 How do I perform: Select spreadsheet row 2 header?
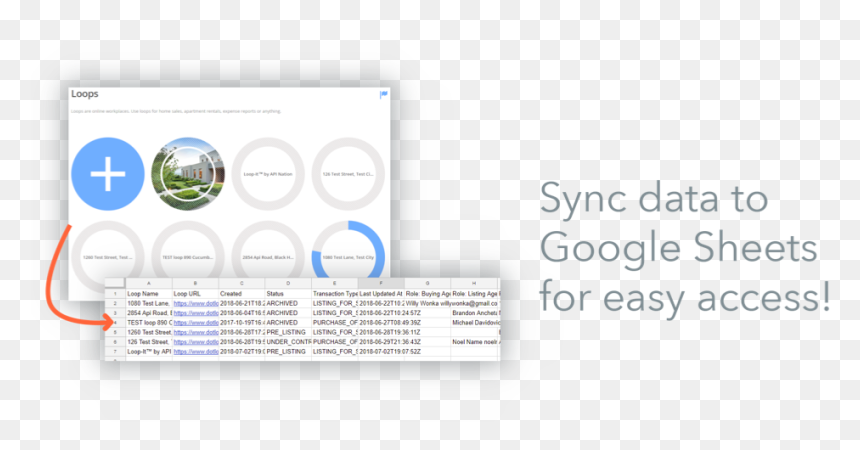coord(115,303)
